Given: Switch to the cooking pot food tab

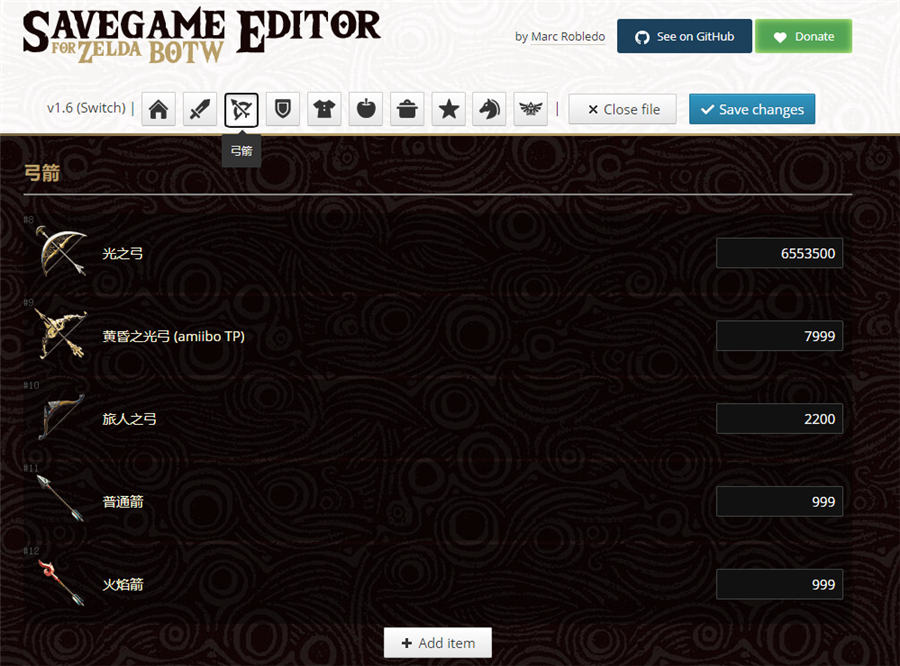Looking at the screenshot, I should click(407, 109).
